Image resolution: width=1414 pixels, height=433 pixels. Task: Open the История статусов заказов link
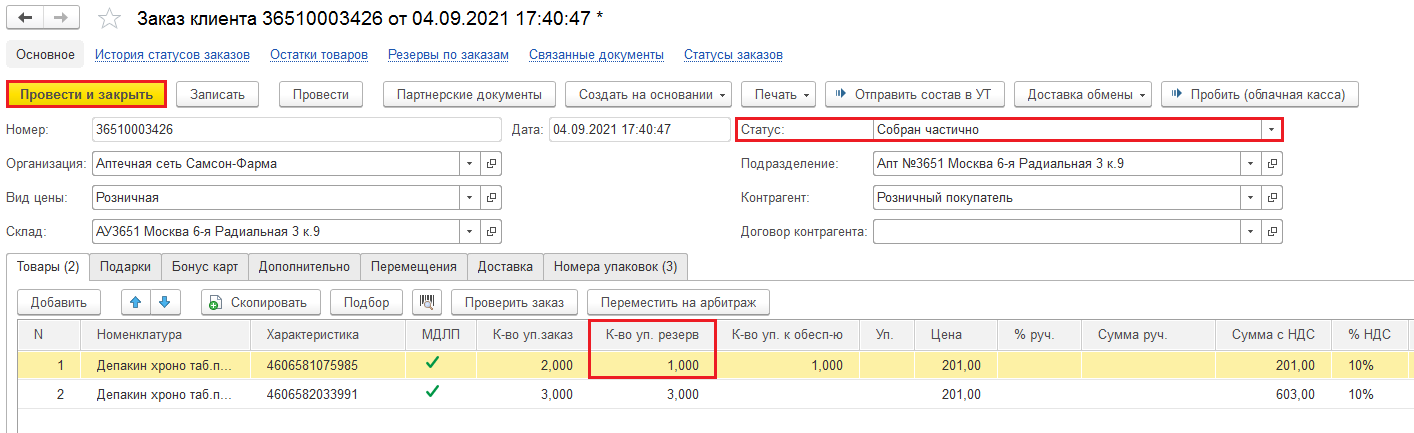[172, 54]
